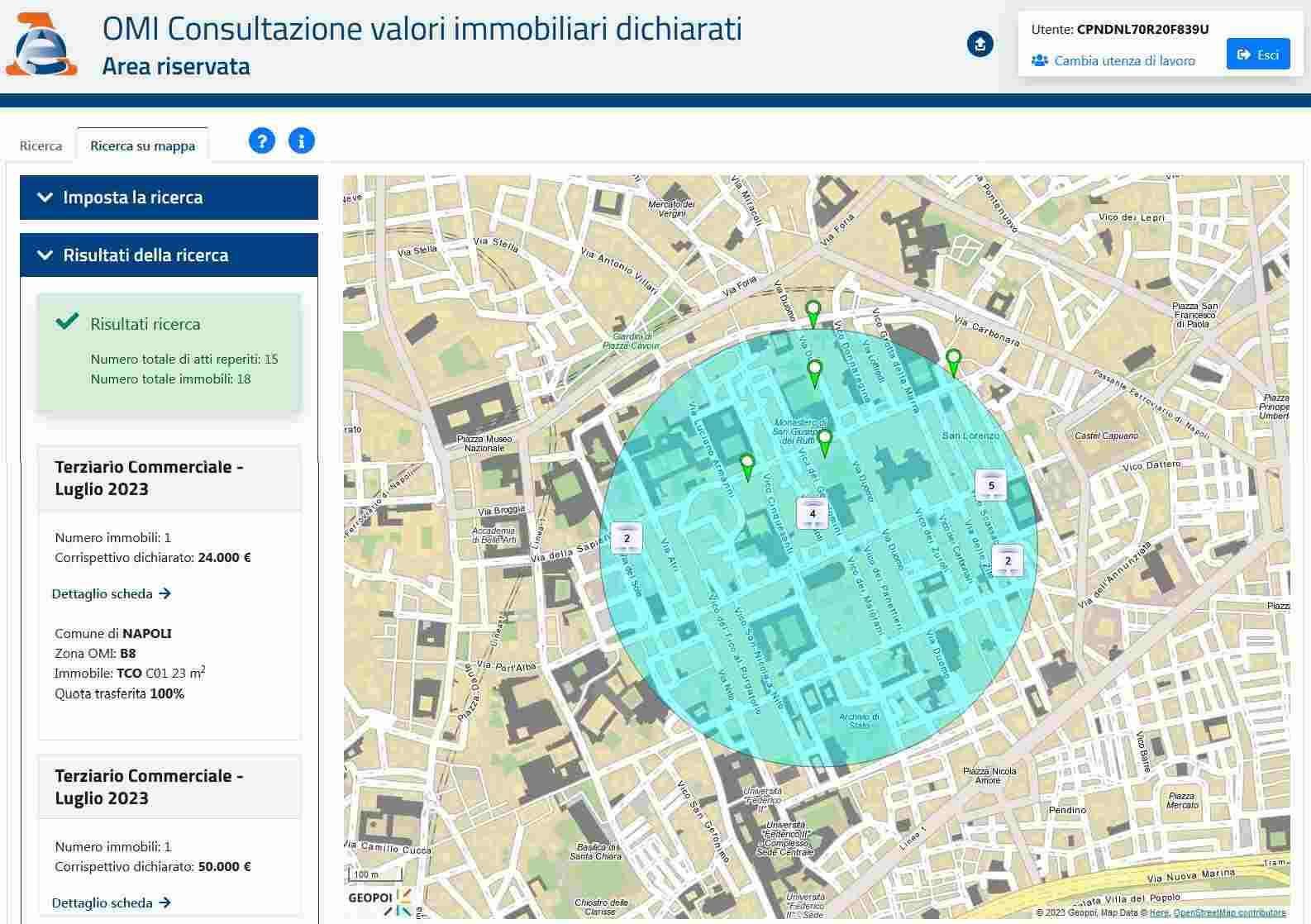Click the green pin near Via Carbonara
Screen dimensions: 1311x924
click(x=953, y=362)
